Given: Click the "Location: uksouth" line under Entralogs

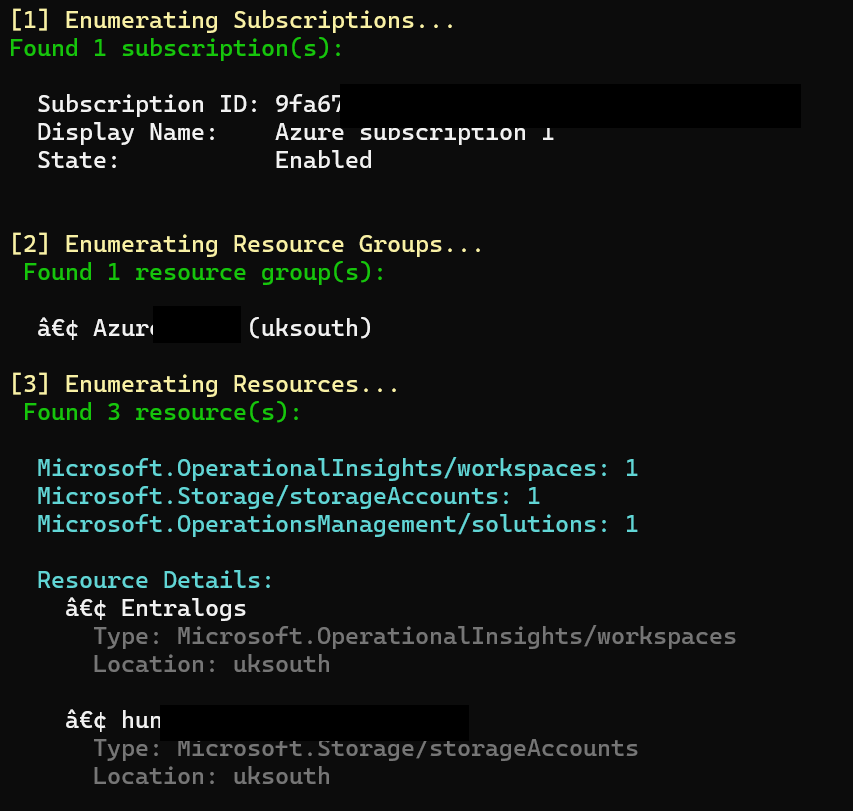Looking at the screenshot, I should pyautogui.click(x=211, y=664).
